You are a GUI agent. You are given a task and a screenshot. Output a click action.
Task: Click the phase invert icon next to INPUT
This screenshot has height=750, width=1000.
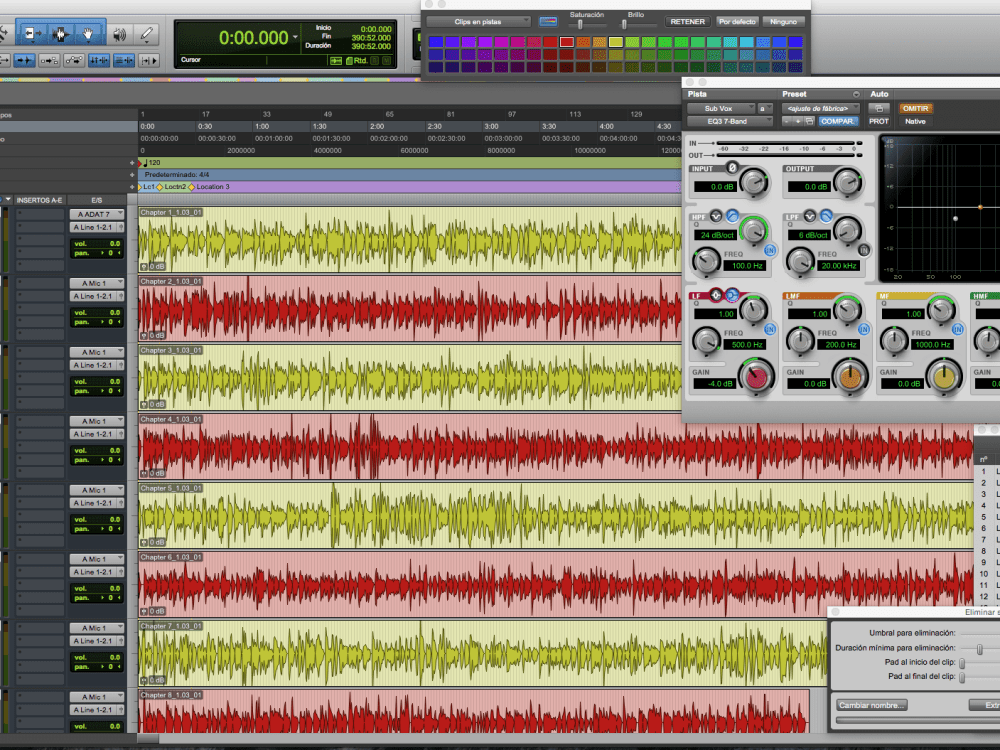tap(732, 168)
